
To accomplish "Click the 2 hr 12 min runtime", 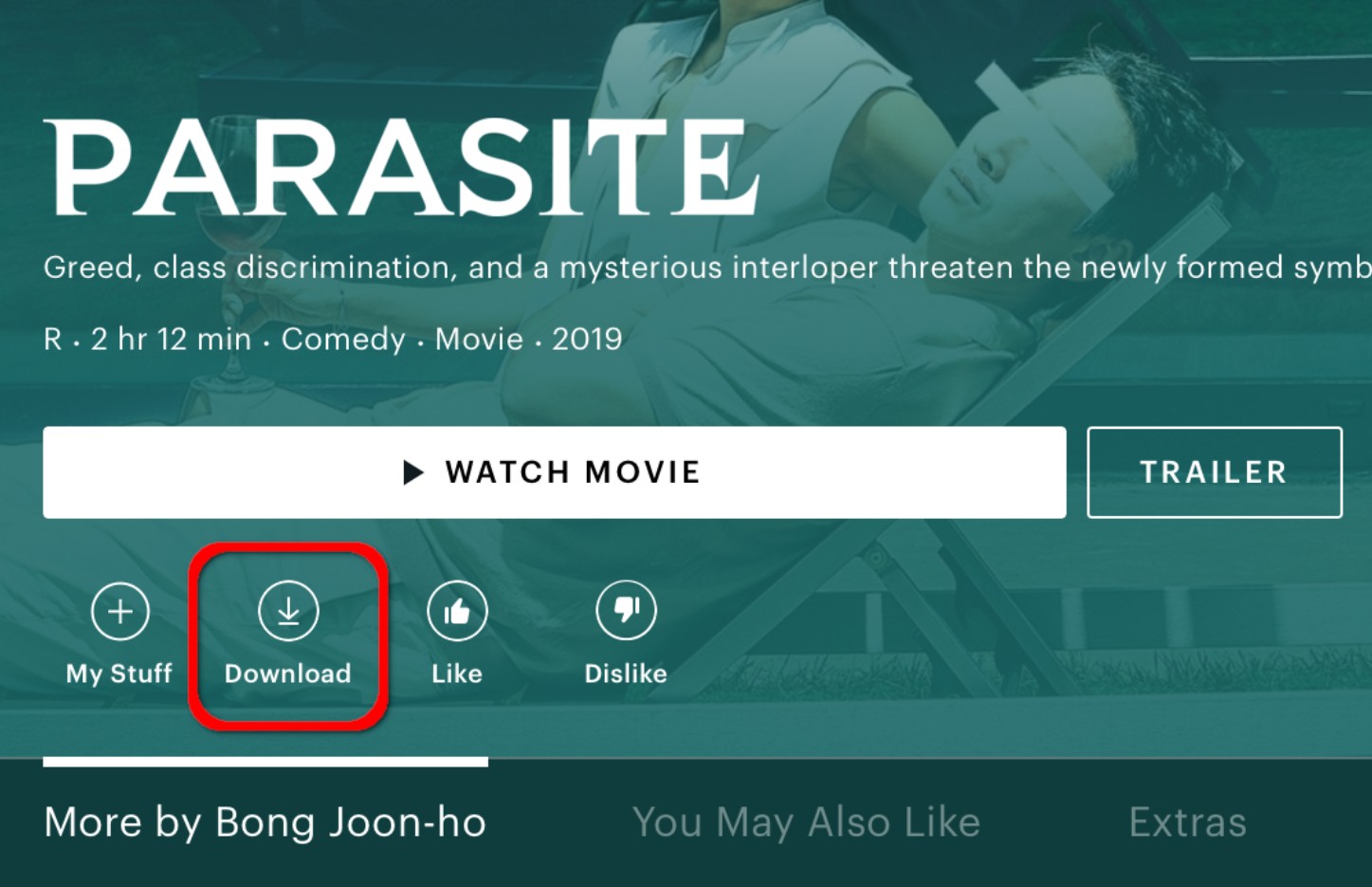I will 171,339.
